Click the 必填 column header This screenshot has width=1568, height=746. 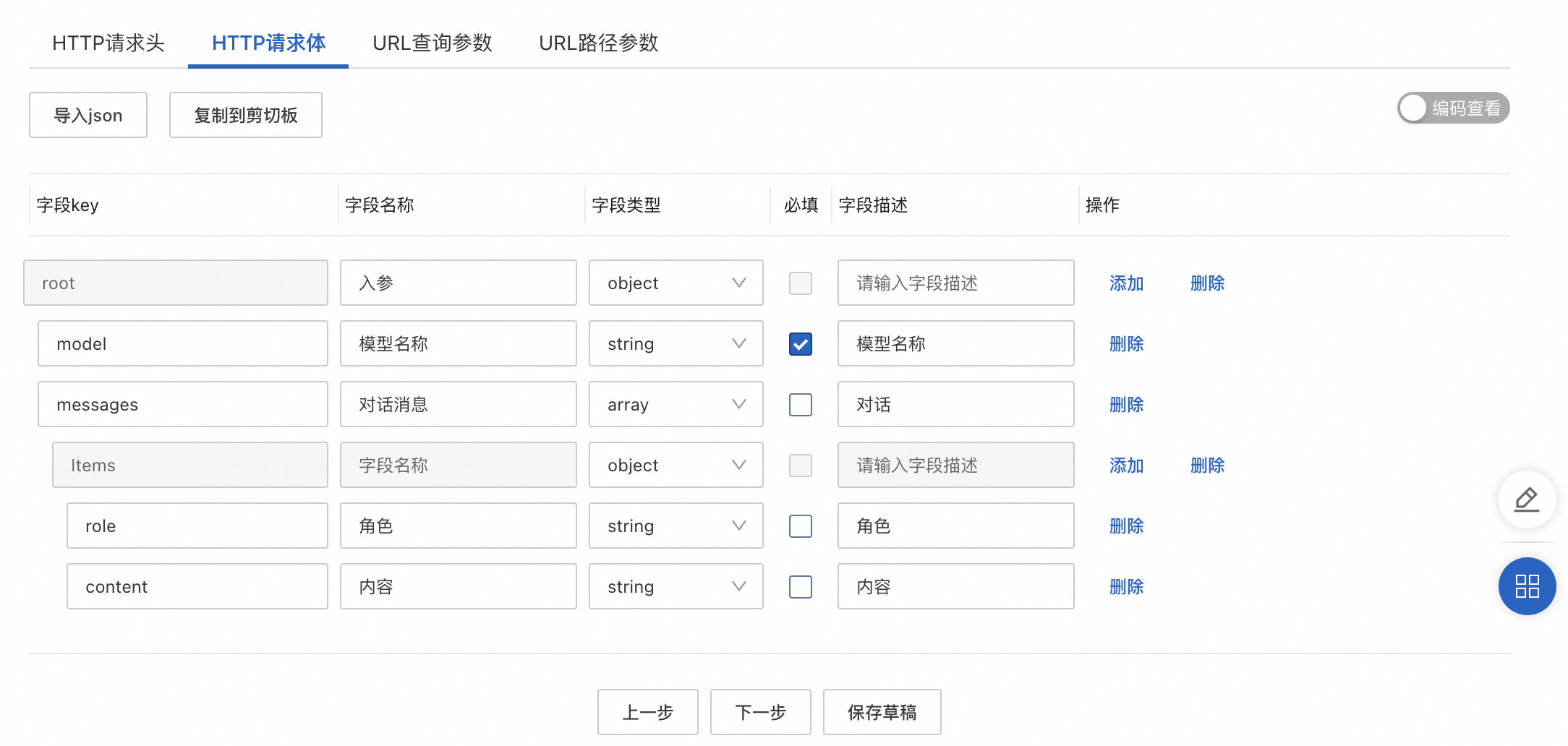[x=801, y=205]
